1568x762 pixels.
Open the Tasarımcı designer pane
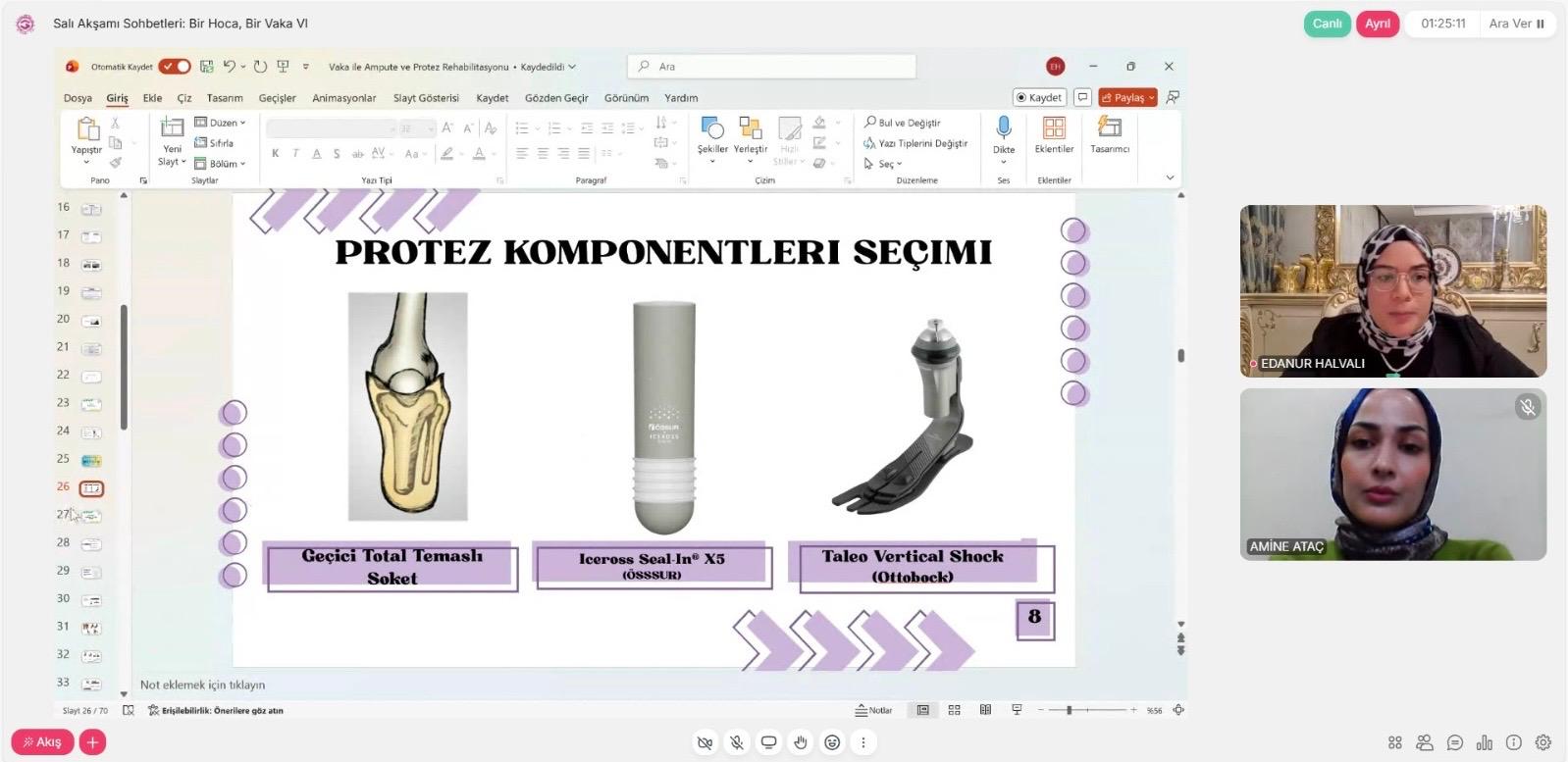(x=1110, y=128)
